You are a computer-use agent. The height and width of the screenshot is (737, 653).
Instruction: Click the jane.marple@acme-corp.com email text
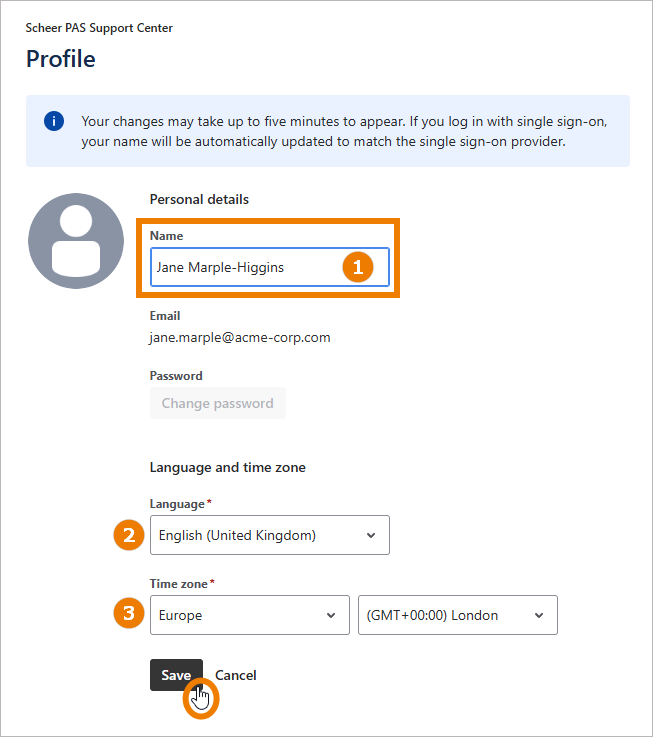pyautogui.click(x=240, y=337)
